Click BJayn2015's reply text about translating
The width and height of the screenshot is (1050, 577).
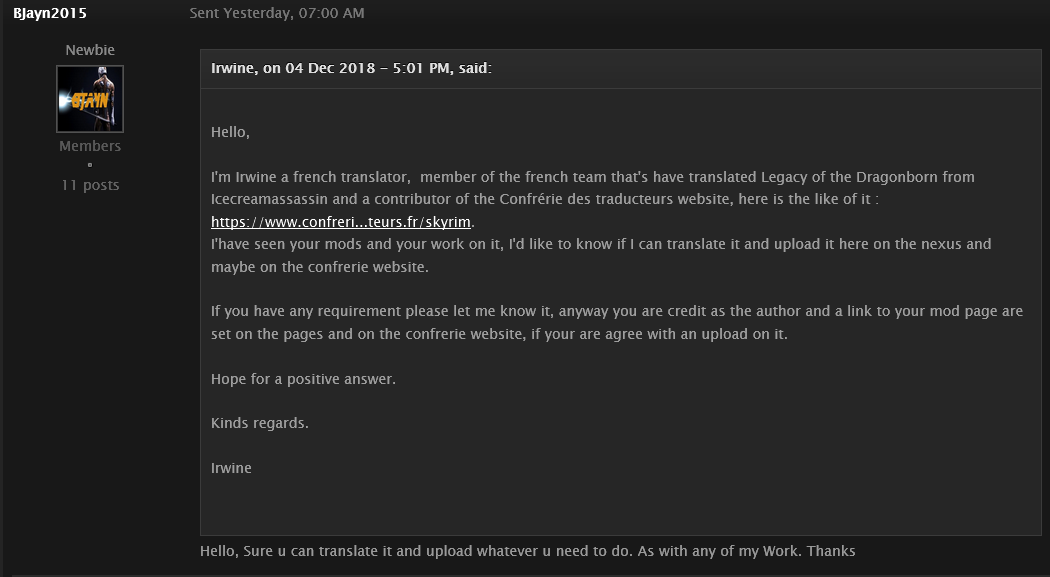pos(528,552)
